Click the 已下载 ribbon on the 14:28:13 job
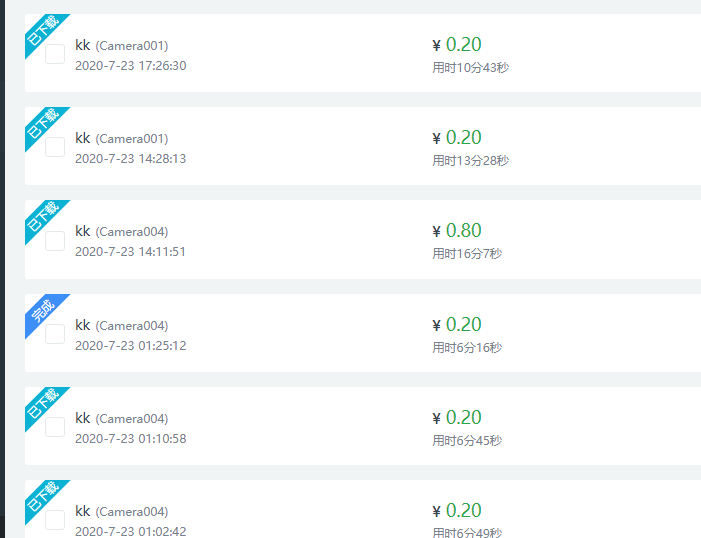The image size is (701, 538). 43,125
